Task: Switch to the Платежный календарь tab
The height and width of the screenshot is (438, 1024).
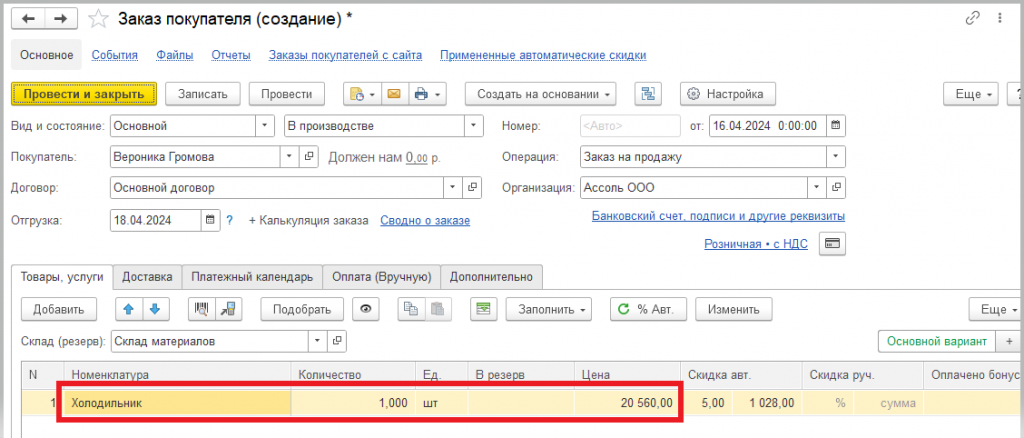Action: 252,277
